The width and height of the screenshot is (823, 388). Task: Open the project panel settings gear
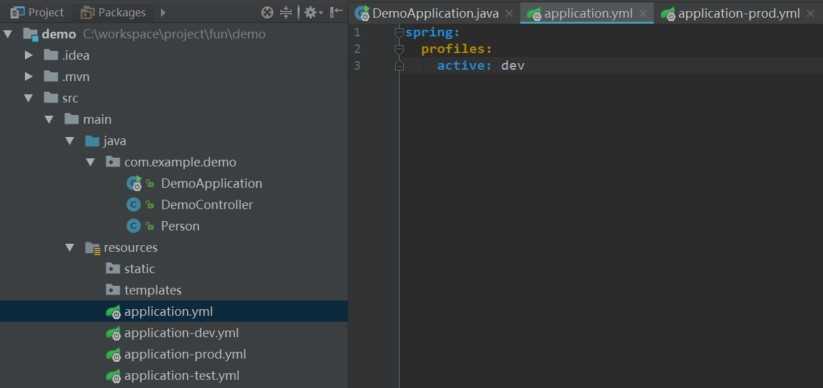click(x=313, y=13)
